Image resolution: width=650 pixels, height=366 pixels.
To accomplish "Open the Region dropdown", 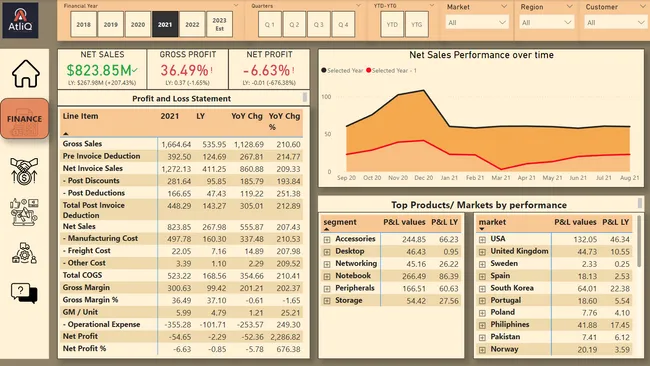I will pos(547,22).
